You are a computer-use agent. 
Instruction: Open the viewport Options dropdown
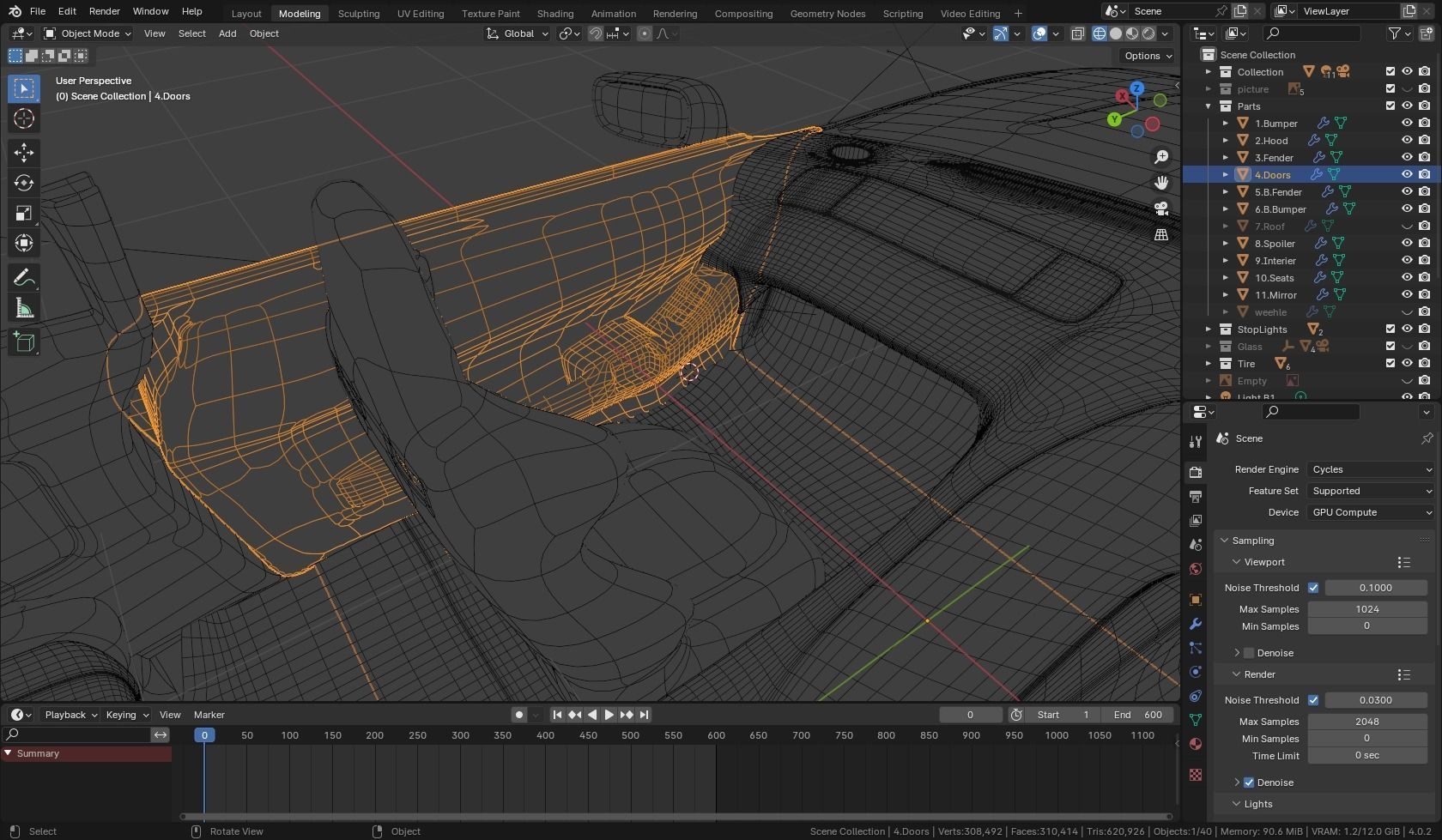(x=1148, y=56)
